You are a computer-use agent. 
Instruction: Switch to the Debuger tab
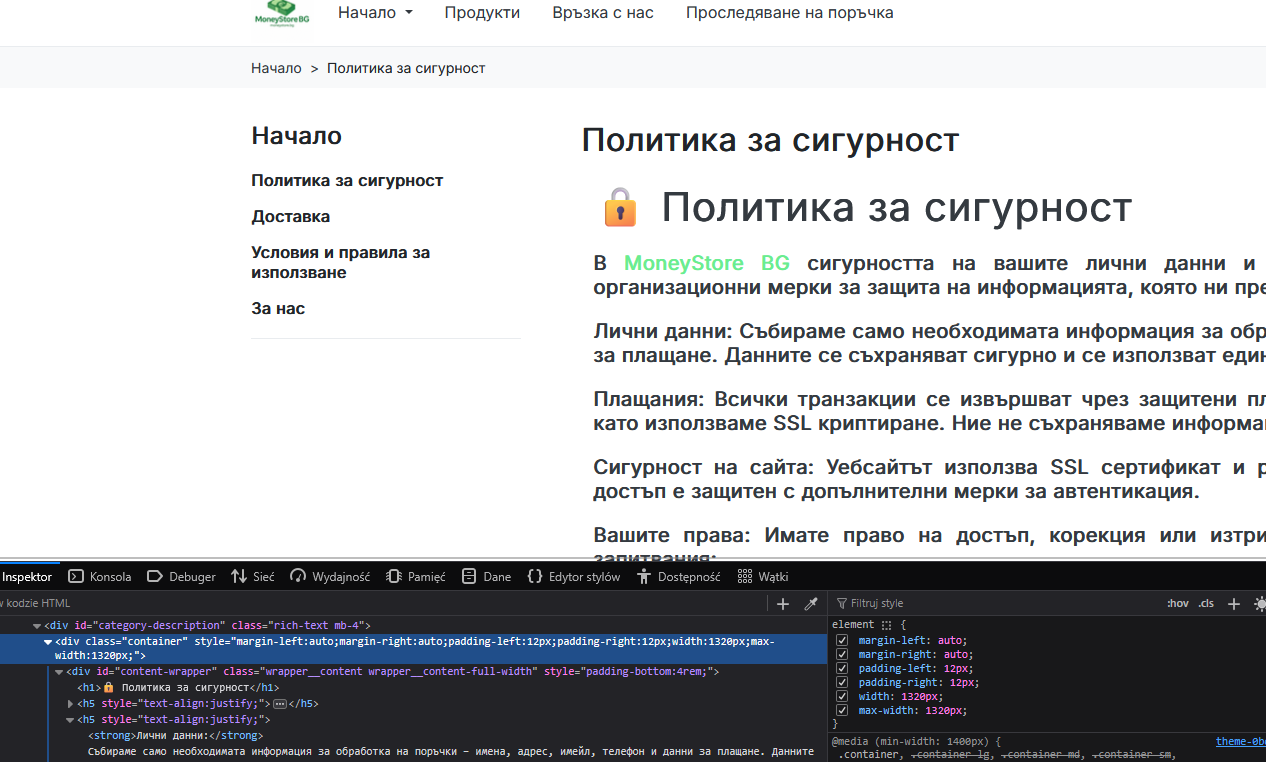(x=181, y=576)
